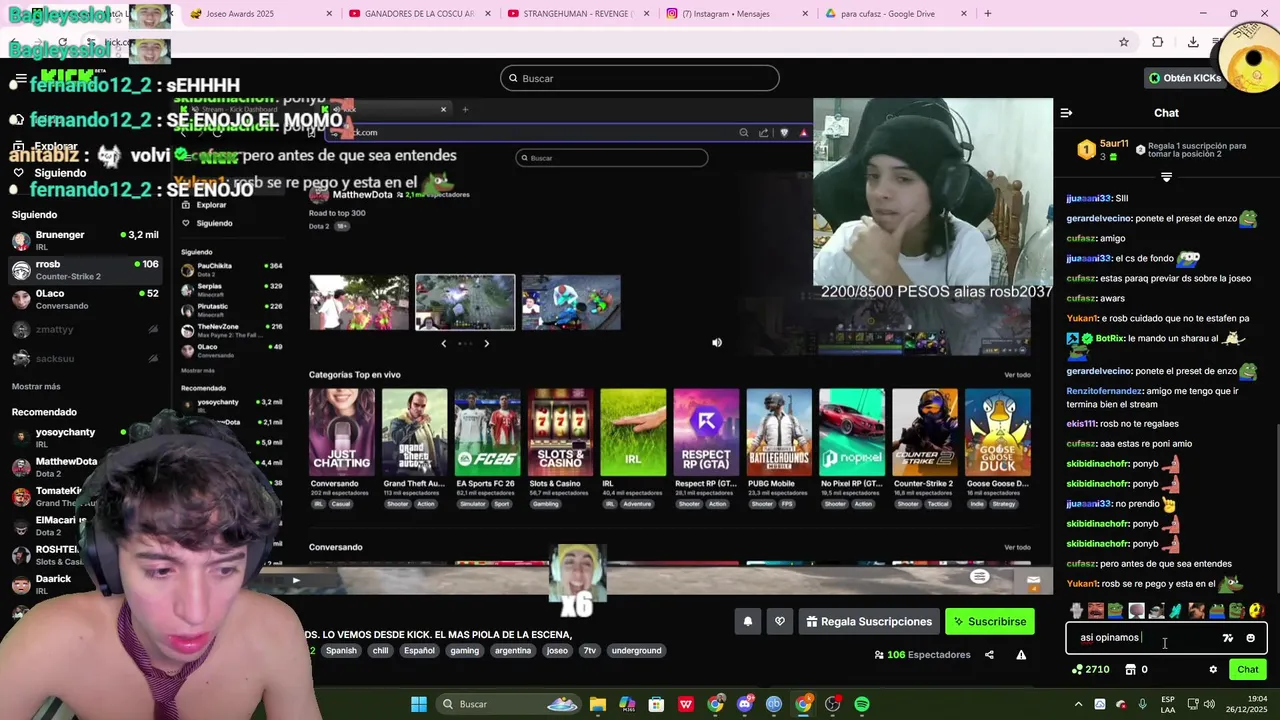Open the browser downloads icon
This screenshot has height=720, width=1280.
(1193, 42)
